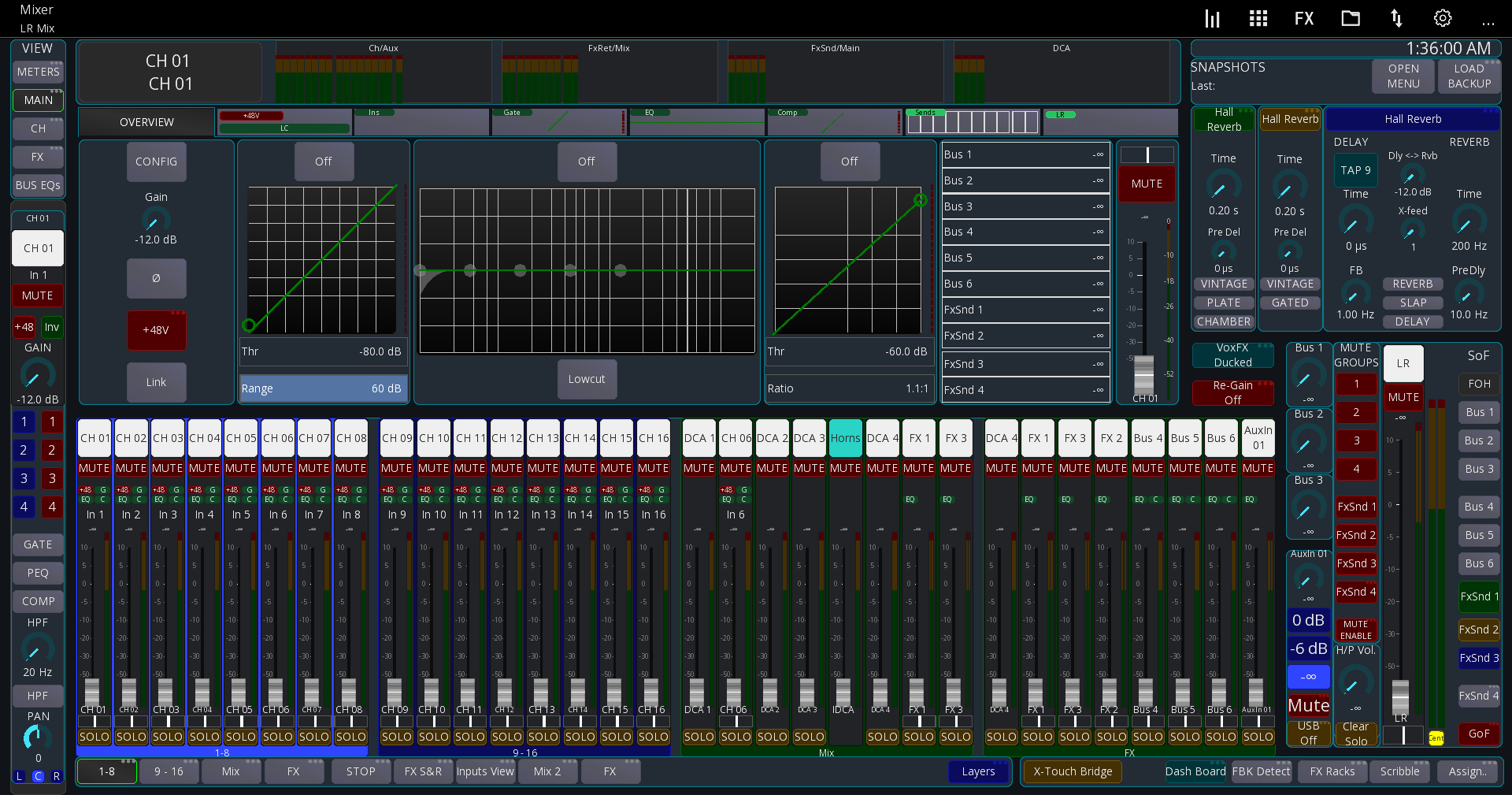Open the settings gear icon

click(1443, 18)
